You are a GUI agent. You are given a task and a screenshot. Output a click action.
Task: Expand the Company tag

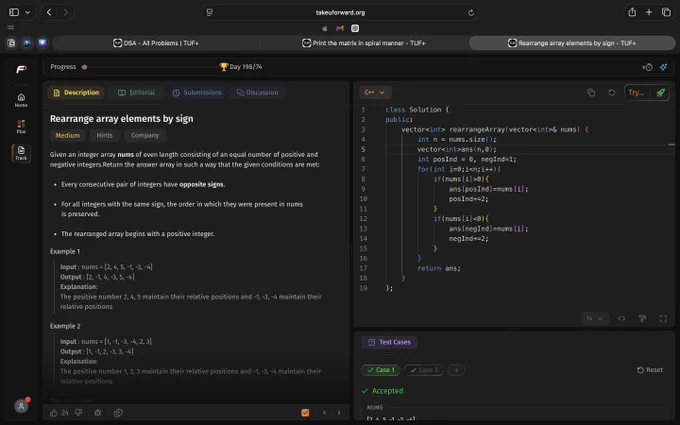(145, 135)
